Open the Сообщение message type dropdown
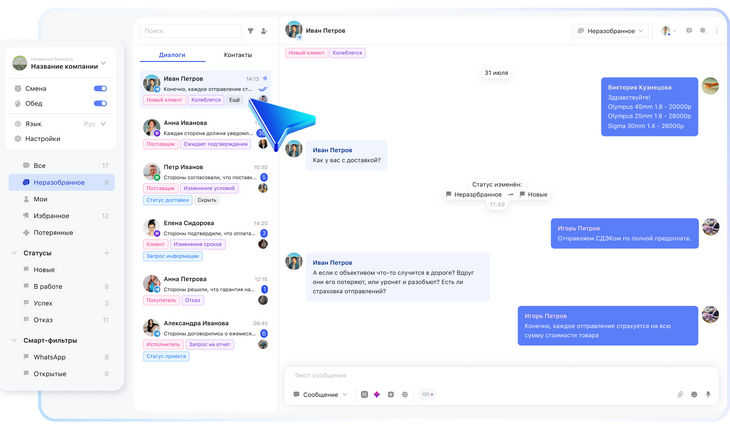The height and width of the screenshot is (430, 730). click(x=320, y=395)
